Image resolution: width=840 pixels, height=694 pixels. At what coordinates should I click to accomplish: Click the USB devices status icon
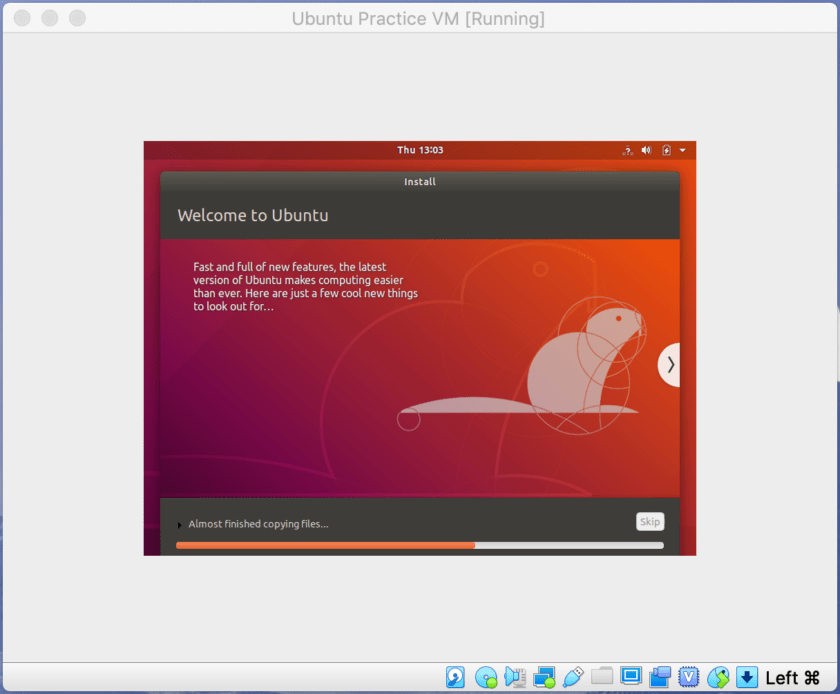573,677
